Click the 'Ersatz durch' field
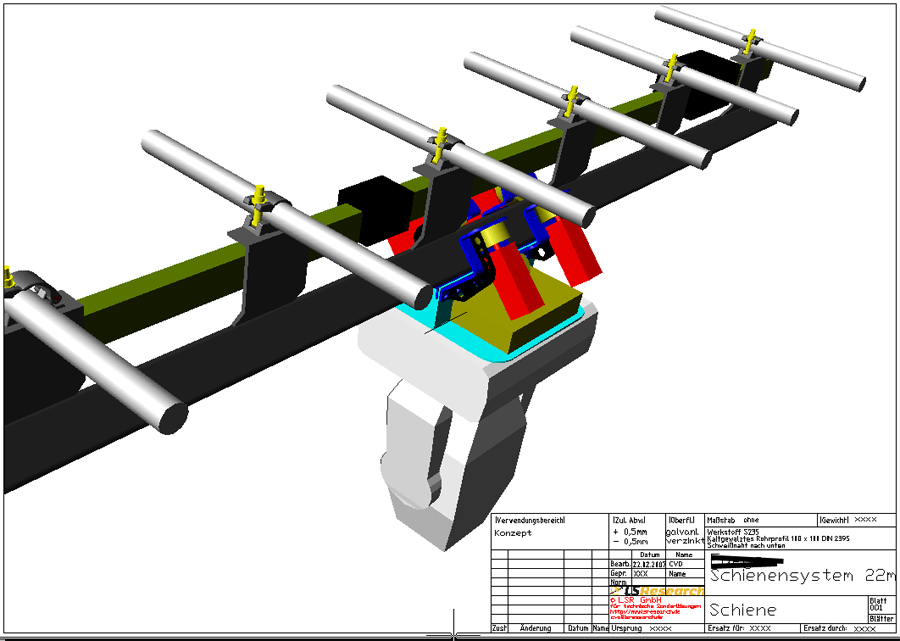Image resolution: width=900 pixels, height=641 pixels. coord(838,628)
